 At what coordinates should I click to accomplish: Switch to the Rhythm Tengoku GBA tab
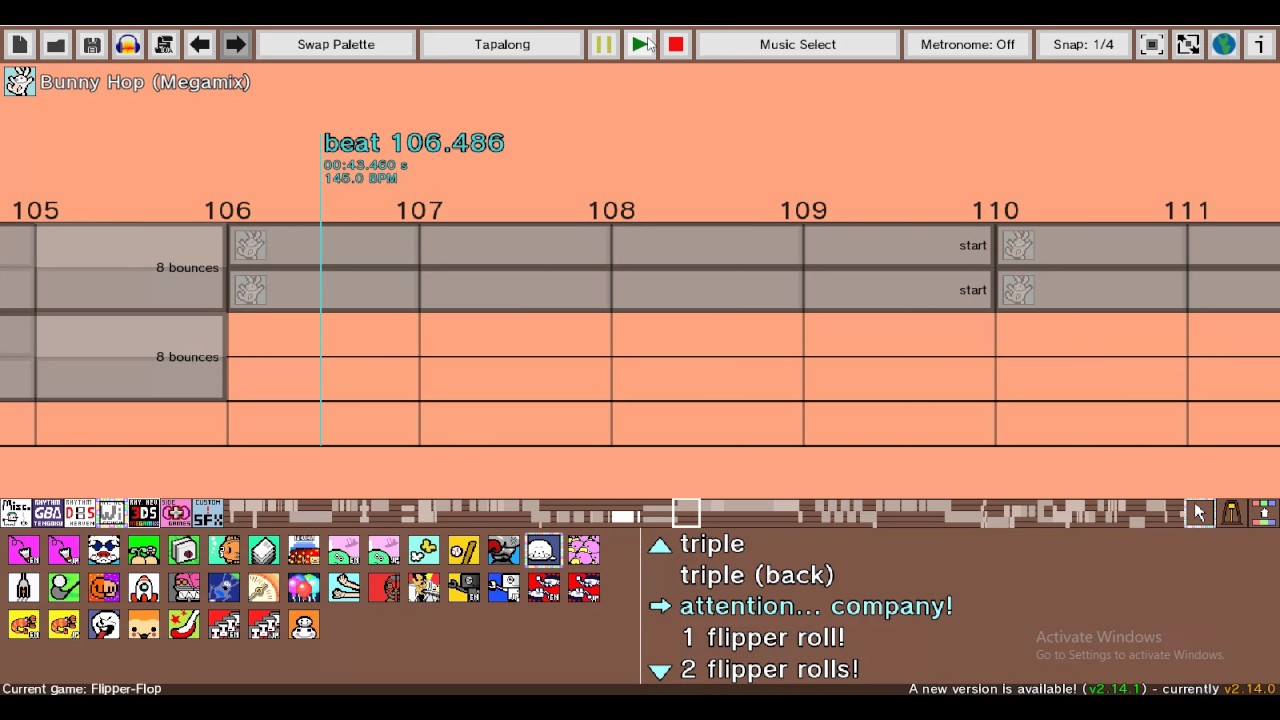point(48,513)
